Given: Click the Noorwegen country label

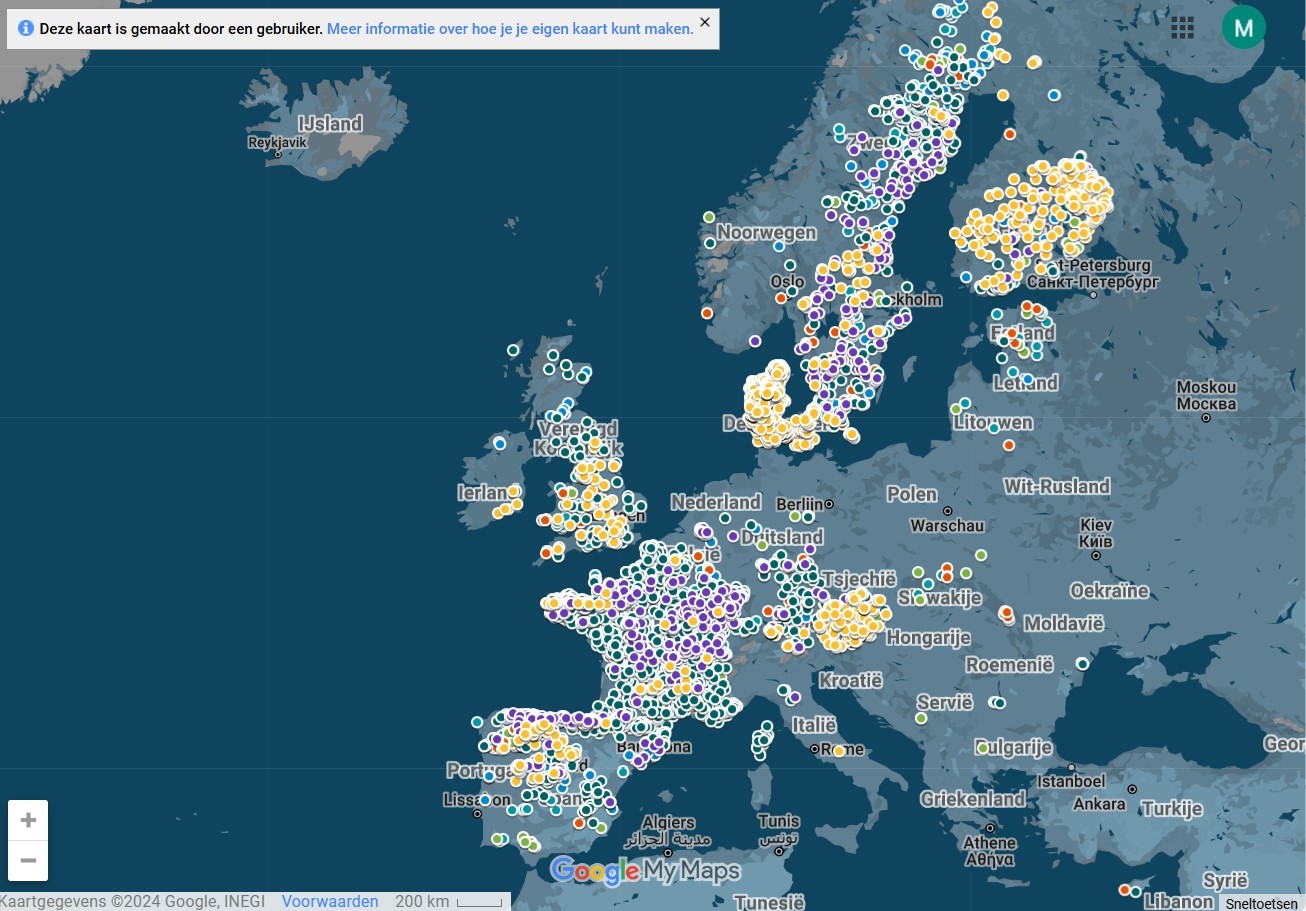Looking at the screenshot, I should [x=767, y=232].
